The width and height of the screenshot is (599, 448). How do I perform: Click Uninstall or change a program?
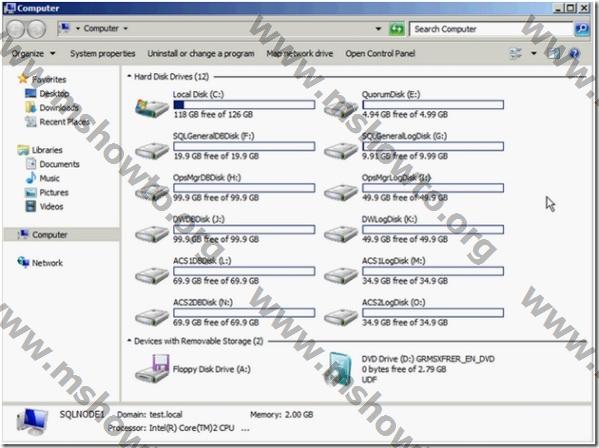(201, 53)
